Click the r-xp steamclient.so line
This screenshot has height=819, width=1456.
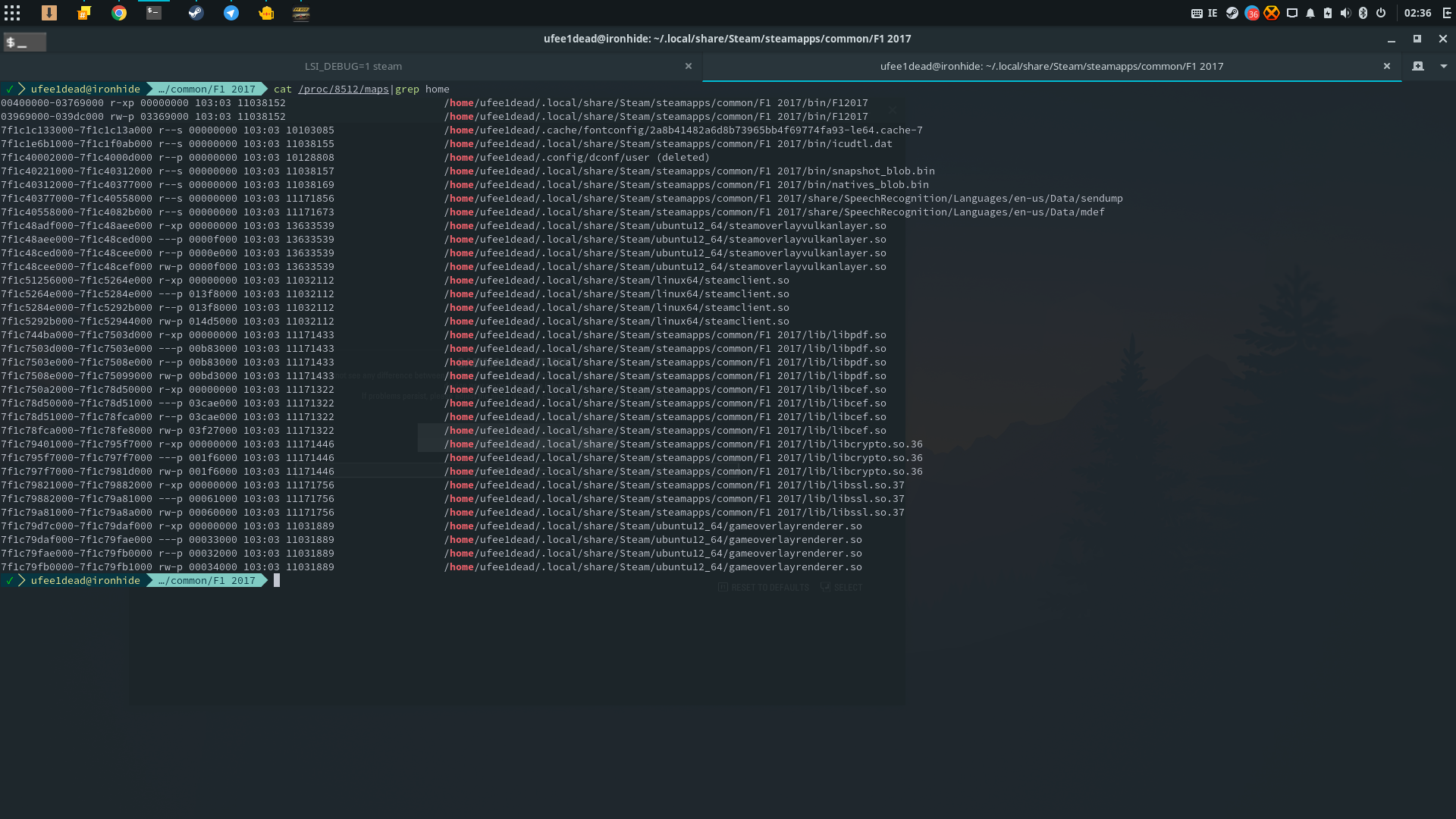pos(395,280)
